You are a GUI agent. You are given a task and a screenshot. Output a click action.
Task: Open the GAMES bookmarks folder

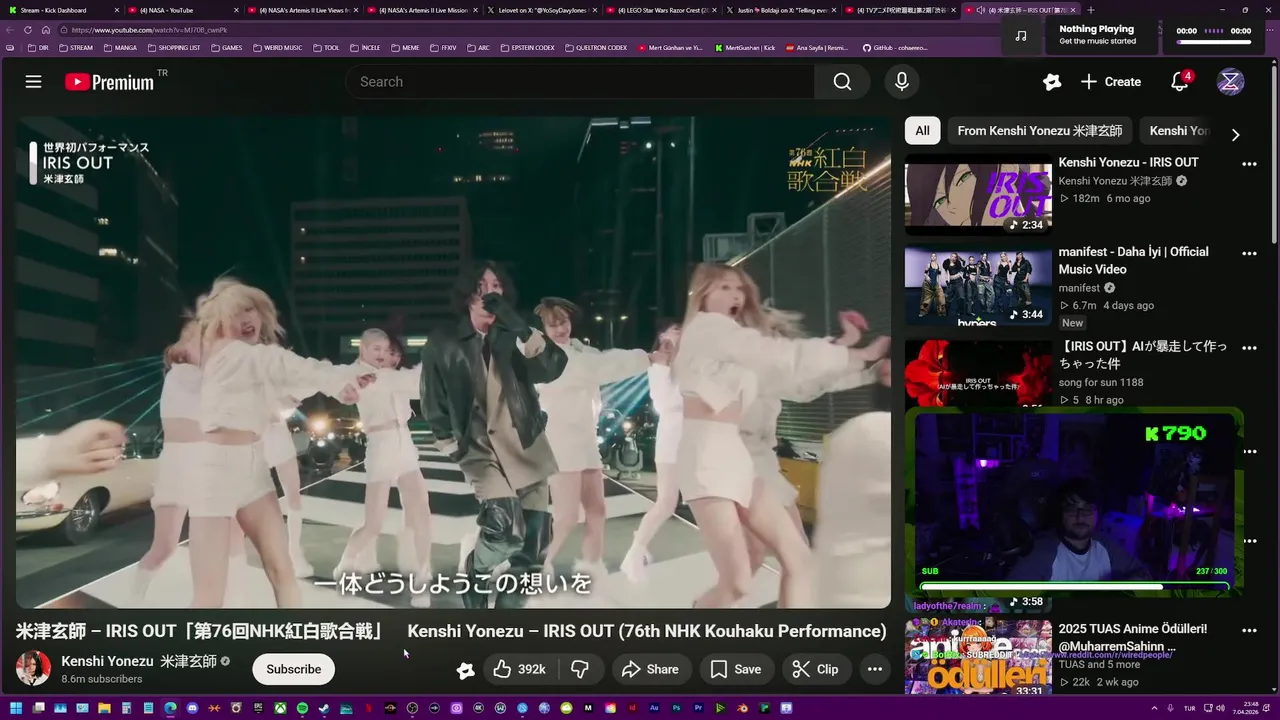coord(226,47)
